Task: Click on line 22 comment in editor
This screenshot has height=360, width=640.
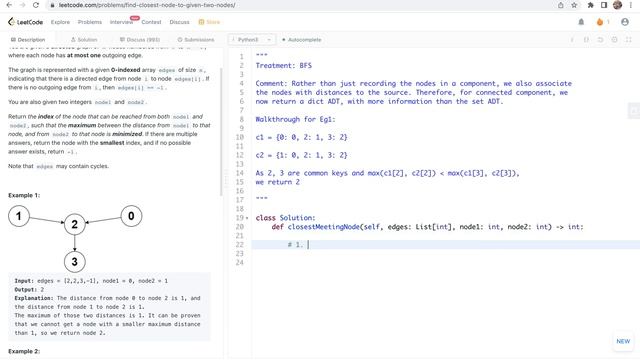Action: [x=296, y=244]
